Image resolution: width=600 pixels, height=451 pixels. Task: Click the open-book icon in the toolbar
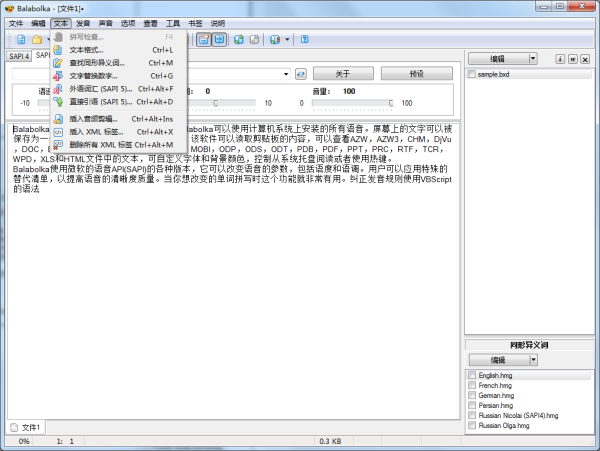point(220,39)
